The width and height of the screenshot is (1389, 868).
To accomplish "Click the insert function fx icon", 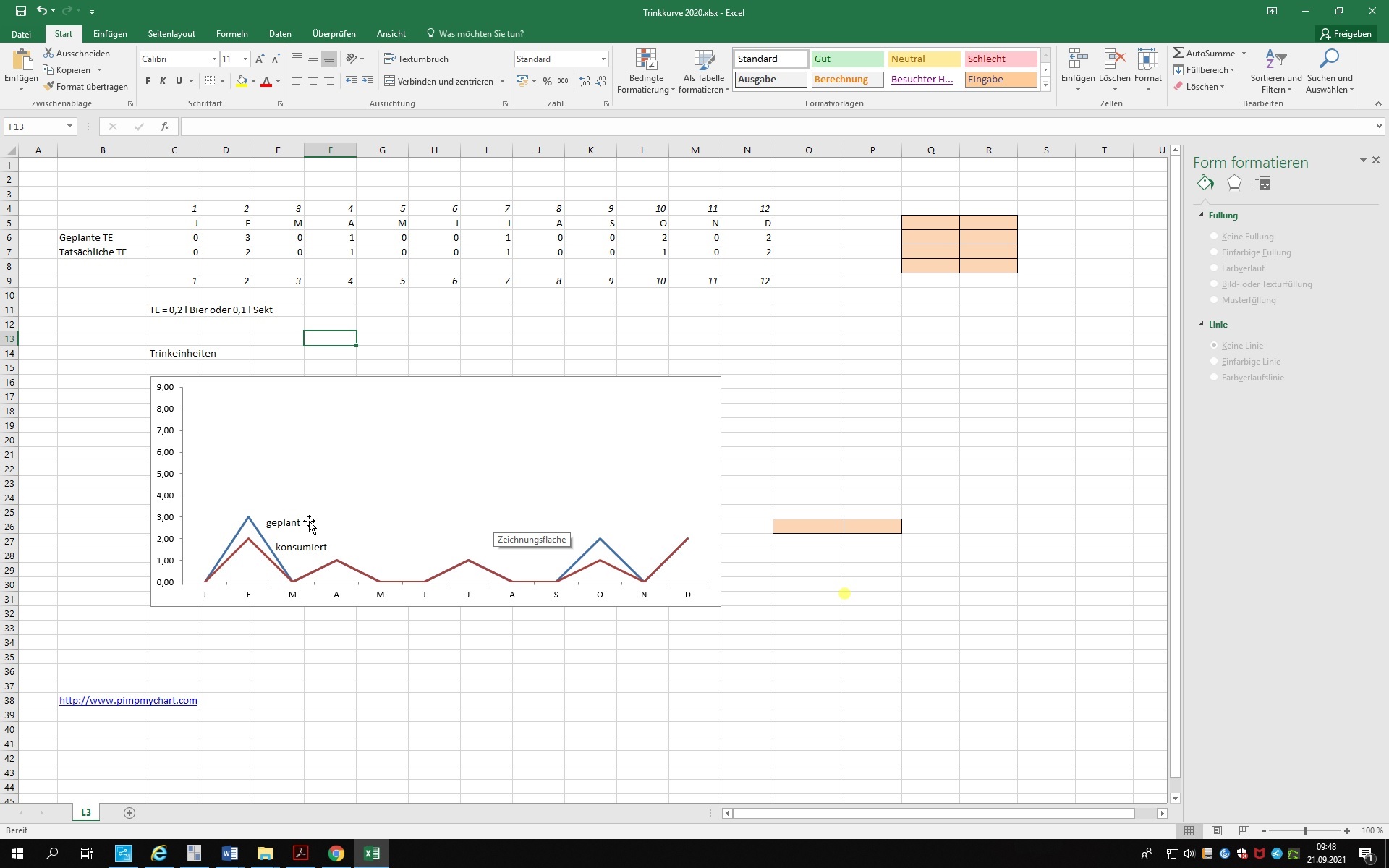I will pyautogui.click(x=165, y=127).
